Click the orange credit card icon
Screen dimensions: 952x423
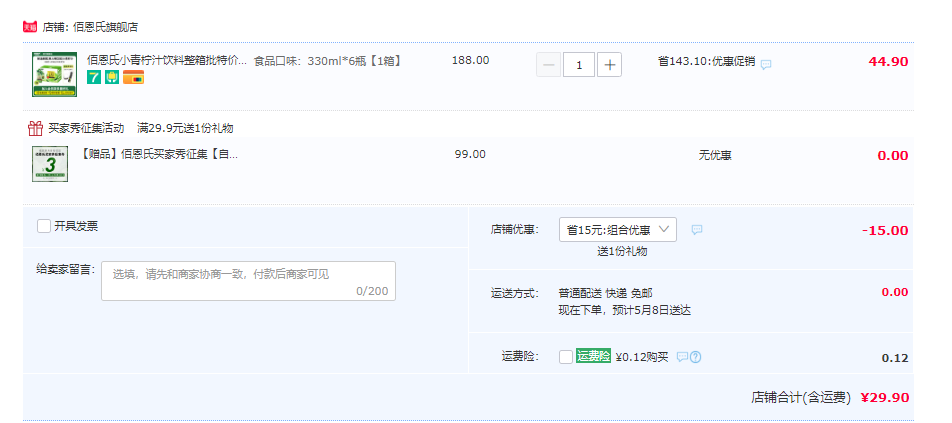click(x=134, y=77)
